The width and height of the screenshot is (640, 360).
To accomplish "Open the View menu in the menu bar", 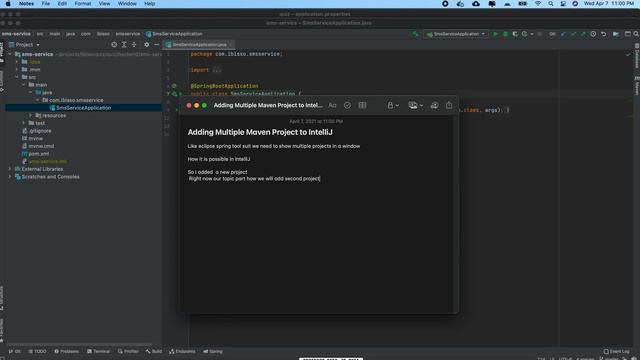I will click(x=104, y=4).
